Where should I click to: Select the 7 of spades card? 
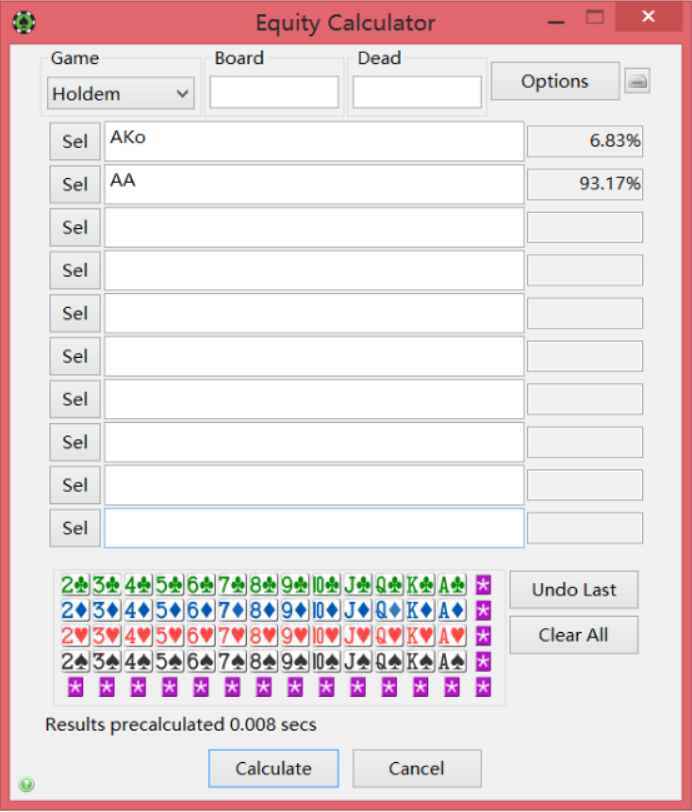pos(232,661)
